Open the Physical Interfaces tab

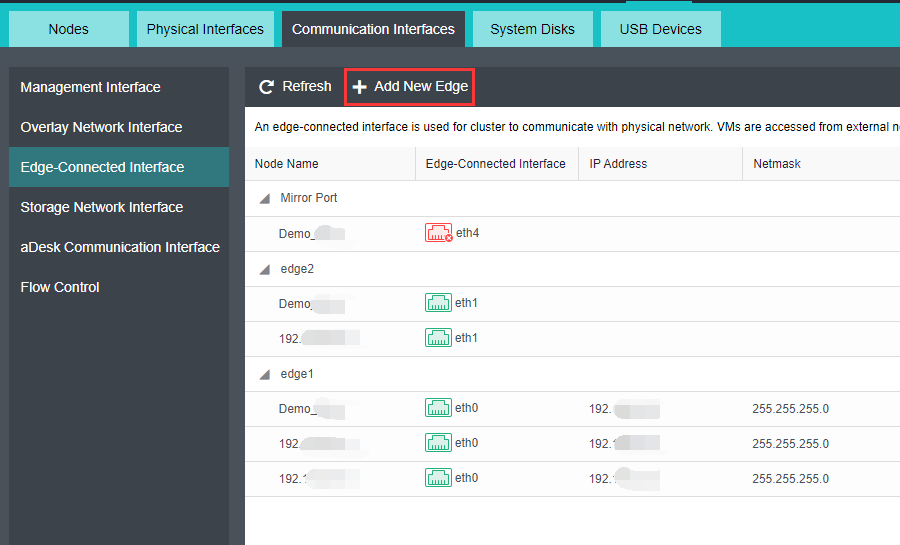pyautogui.click(x=205, y=29)
